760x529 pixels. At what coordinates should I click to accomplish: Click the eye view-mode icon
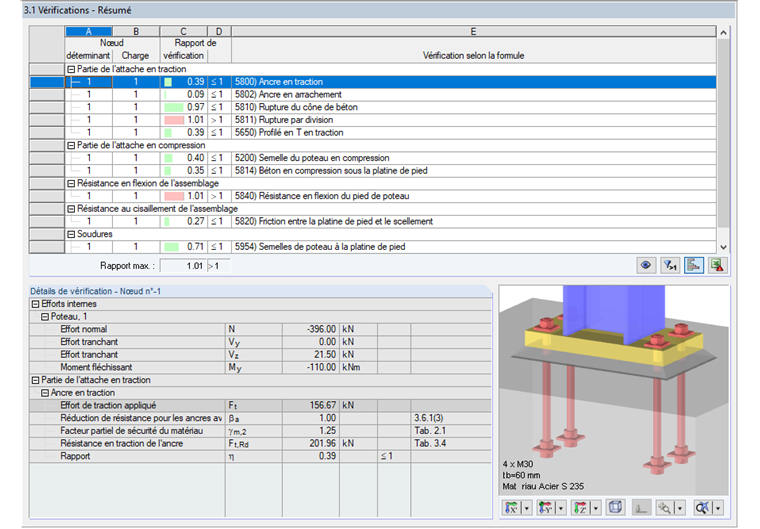coord(646,265)
